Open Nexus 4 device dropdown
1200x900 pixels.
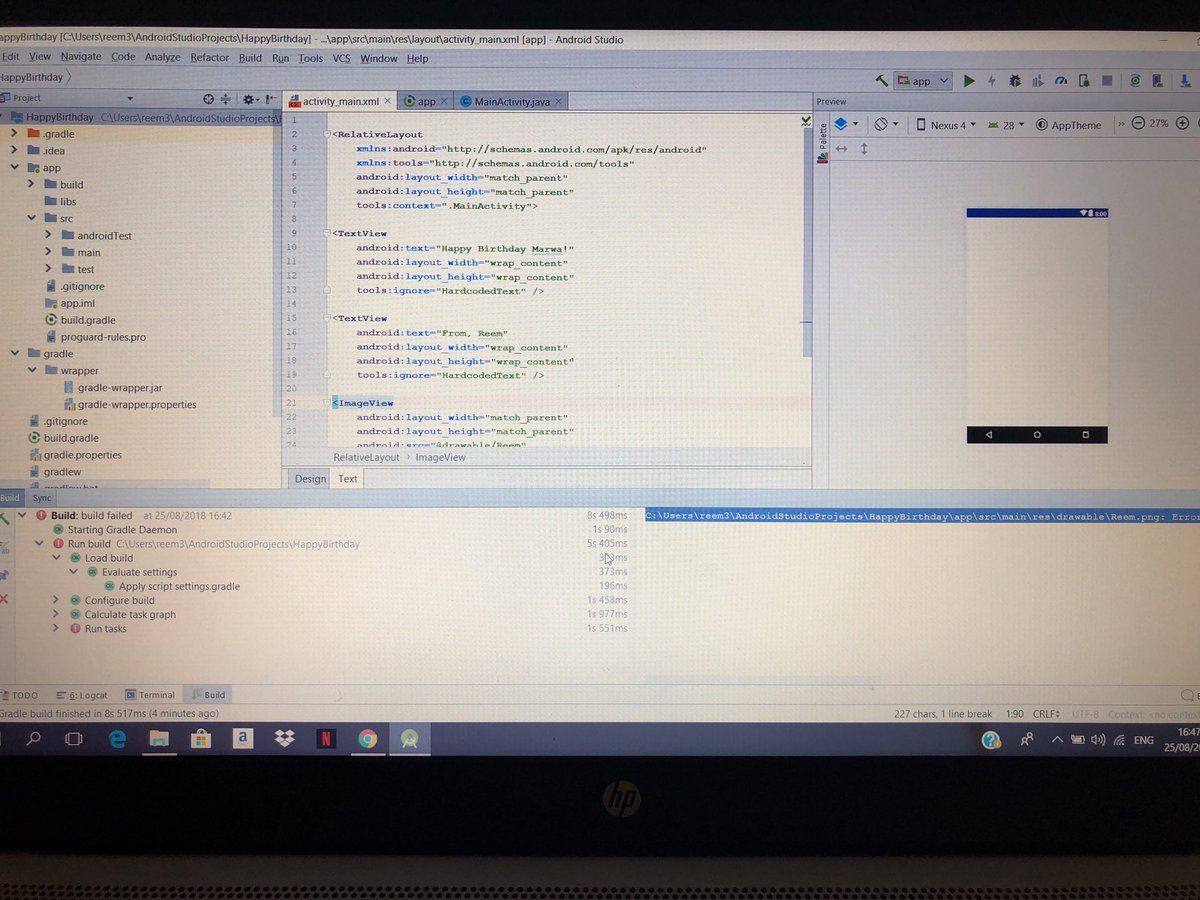[947, 125]
